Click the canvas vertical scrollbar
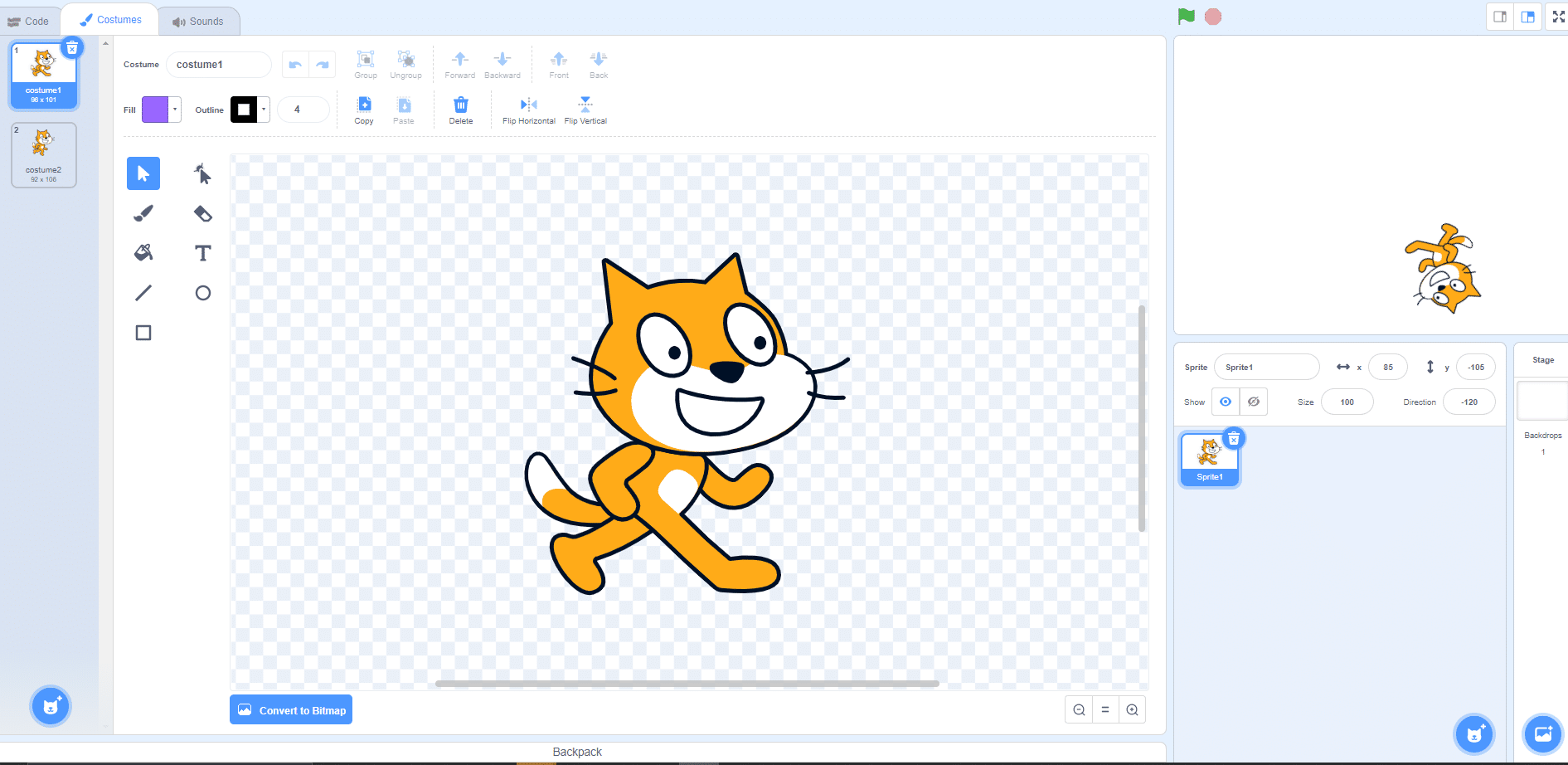This screenshot has height=765, width=1568. coord(1142,418)
